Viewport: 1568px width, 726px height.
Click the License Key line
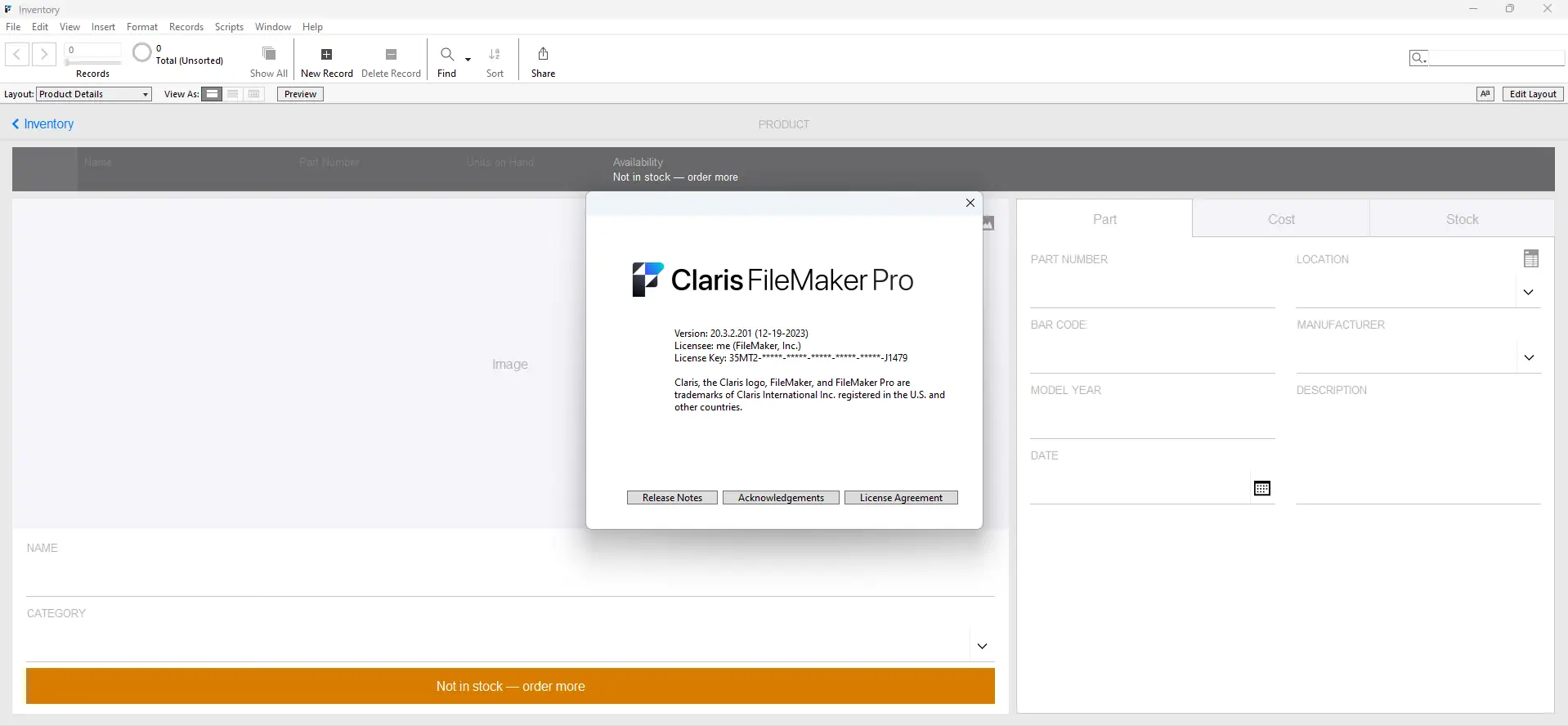791,358
